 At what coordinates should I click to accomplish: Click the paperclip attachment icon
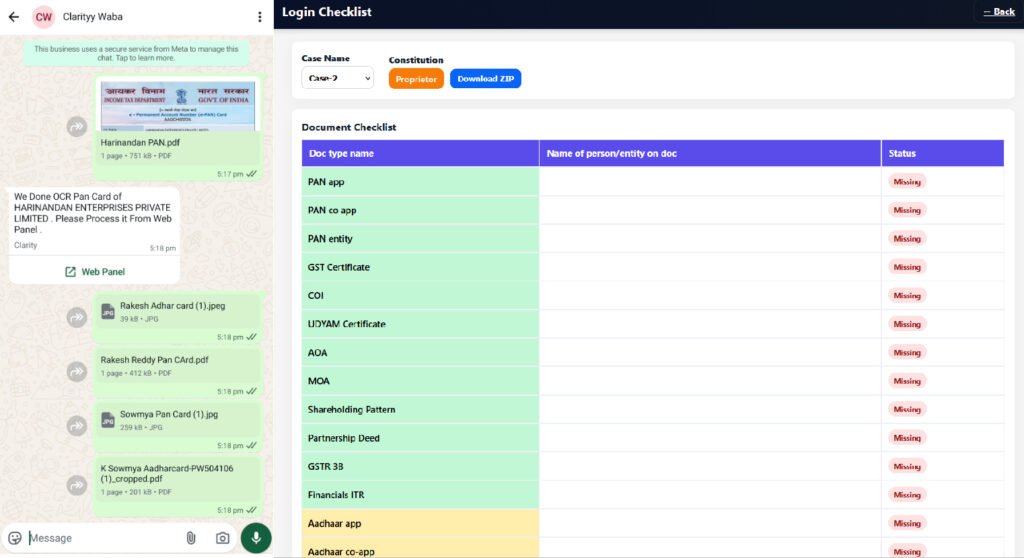click(x=190, y=538)
